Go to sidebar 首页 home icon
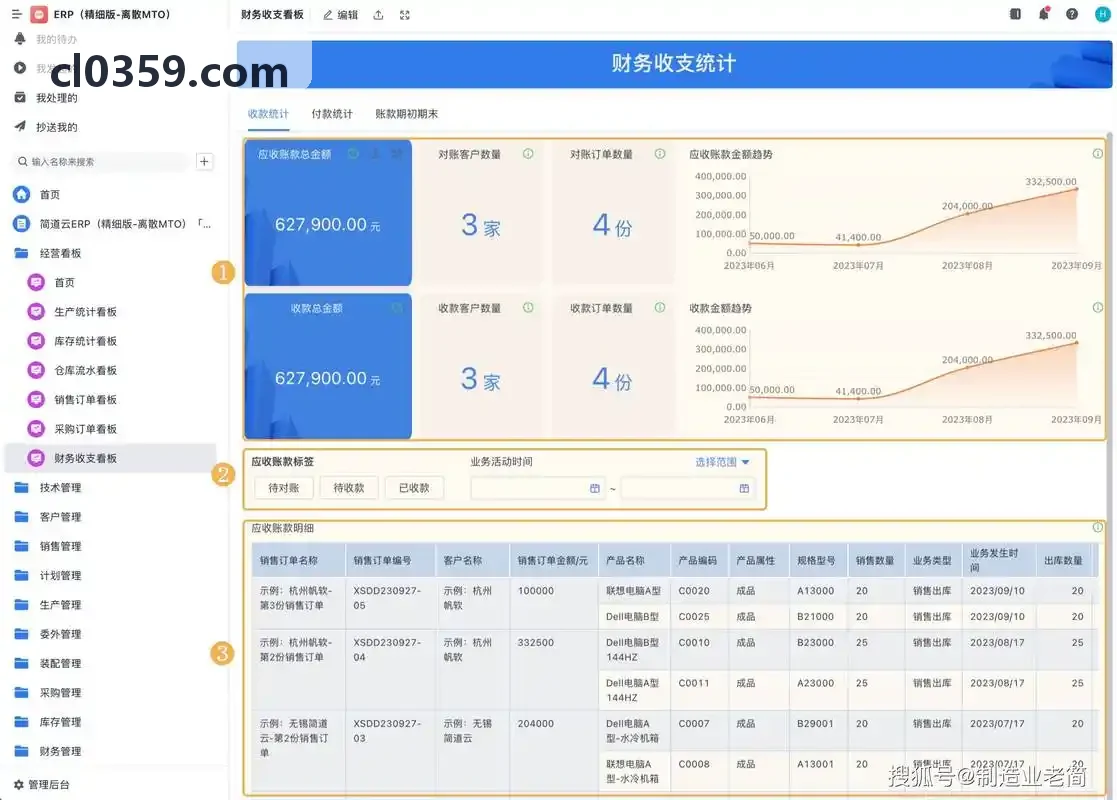 22,194
